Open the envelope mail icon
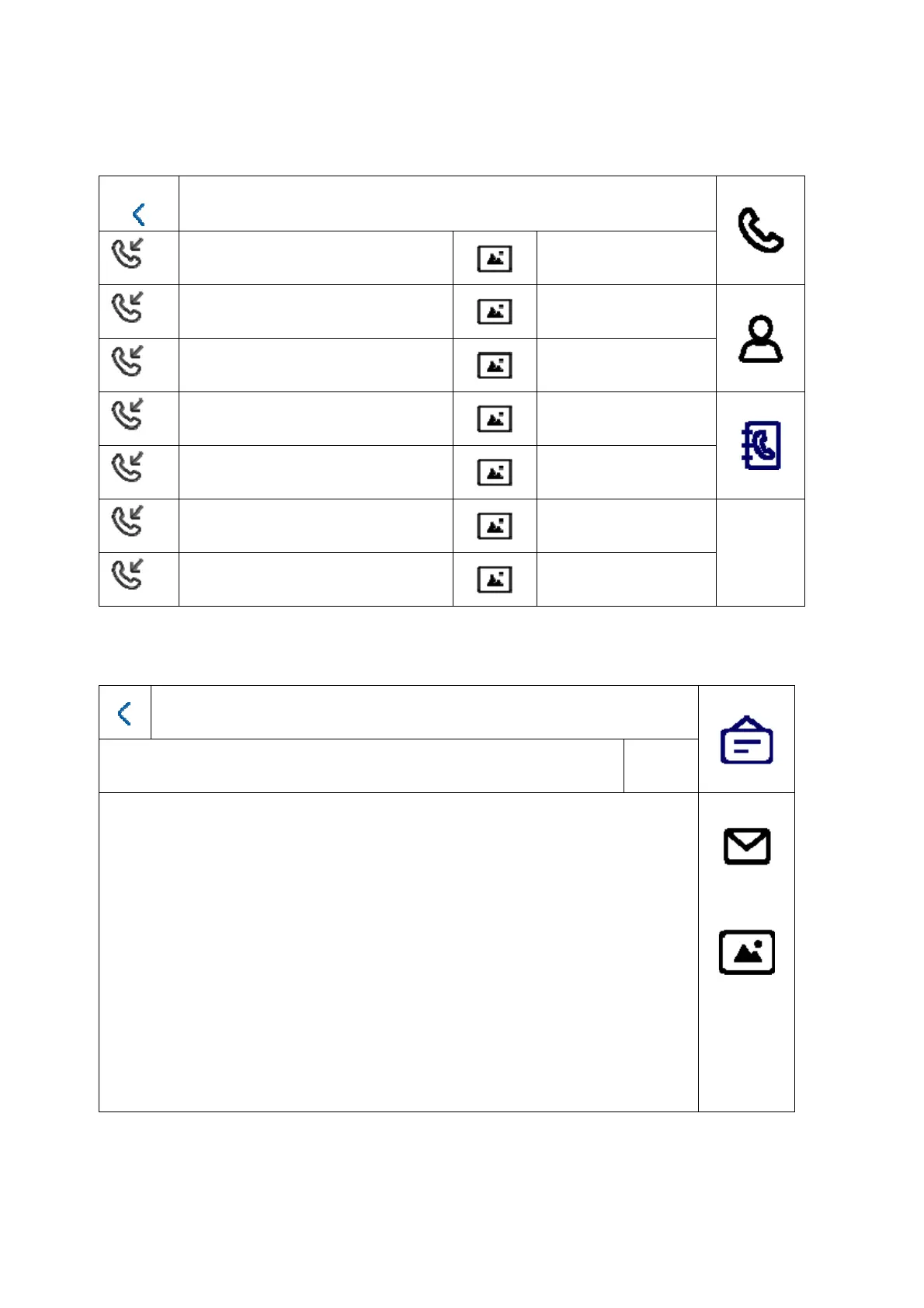Screen dimensions: 924x1308 tap(746, 846)
